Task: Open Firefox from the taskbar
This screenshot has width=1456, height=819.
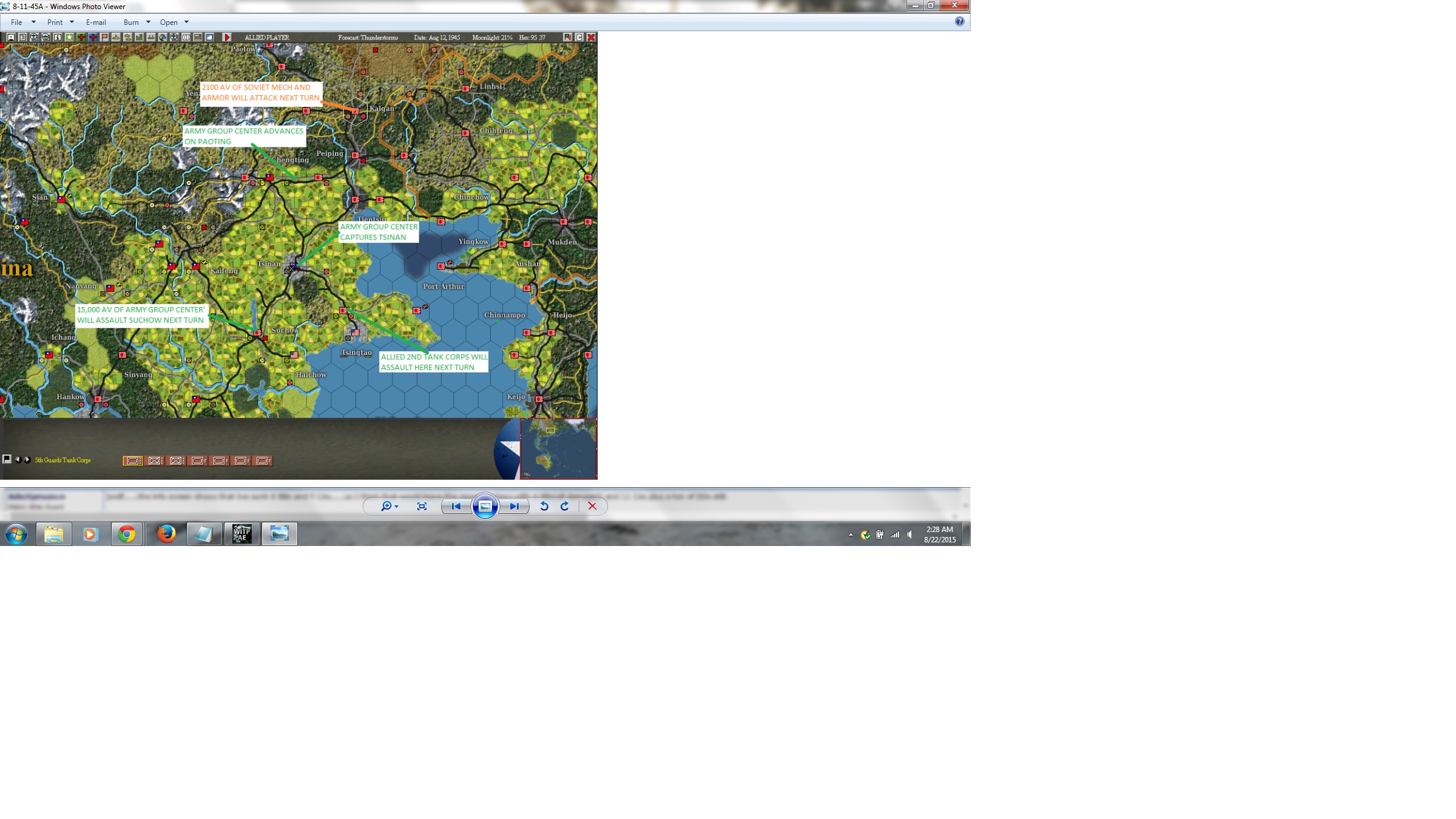Action: 166,534
